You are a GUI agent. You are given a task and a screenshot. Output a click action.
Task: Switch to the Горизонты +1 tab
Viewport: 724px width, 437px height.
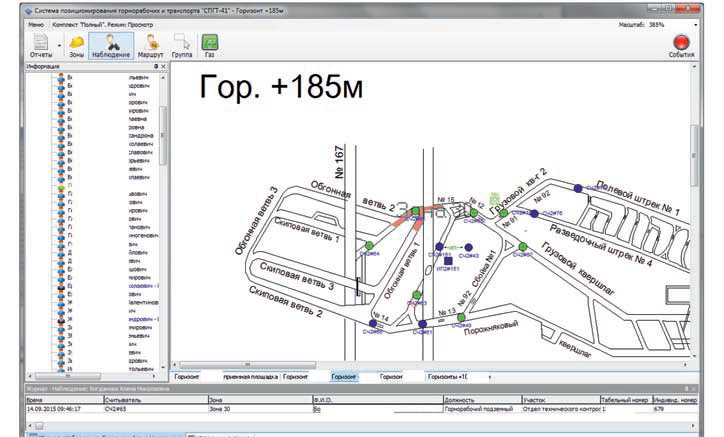coord(447,377)
